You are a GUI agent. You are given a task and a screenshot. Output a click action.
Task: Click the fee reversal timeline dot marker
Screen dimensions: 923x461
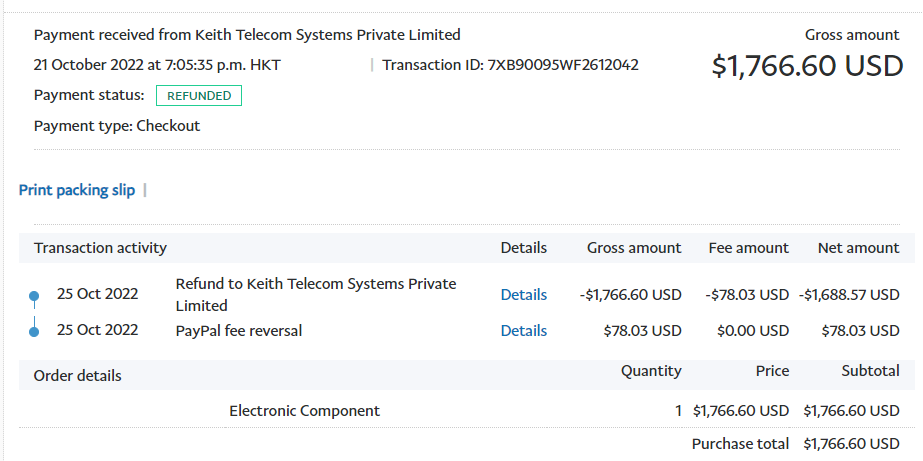pos(34,331)
